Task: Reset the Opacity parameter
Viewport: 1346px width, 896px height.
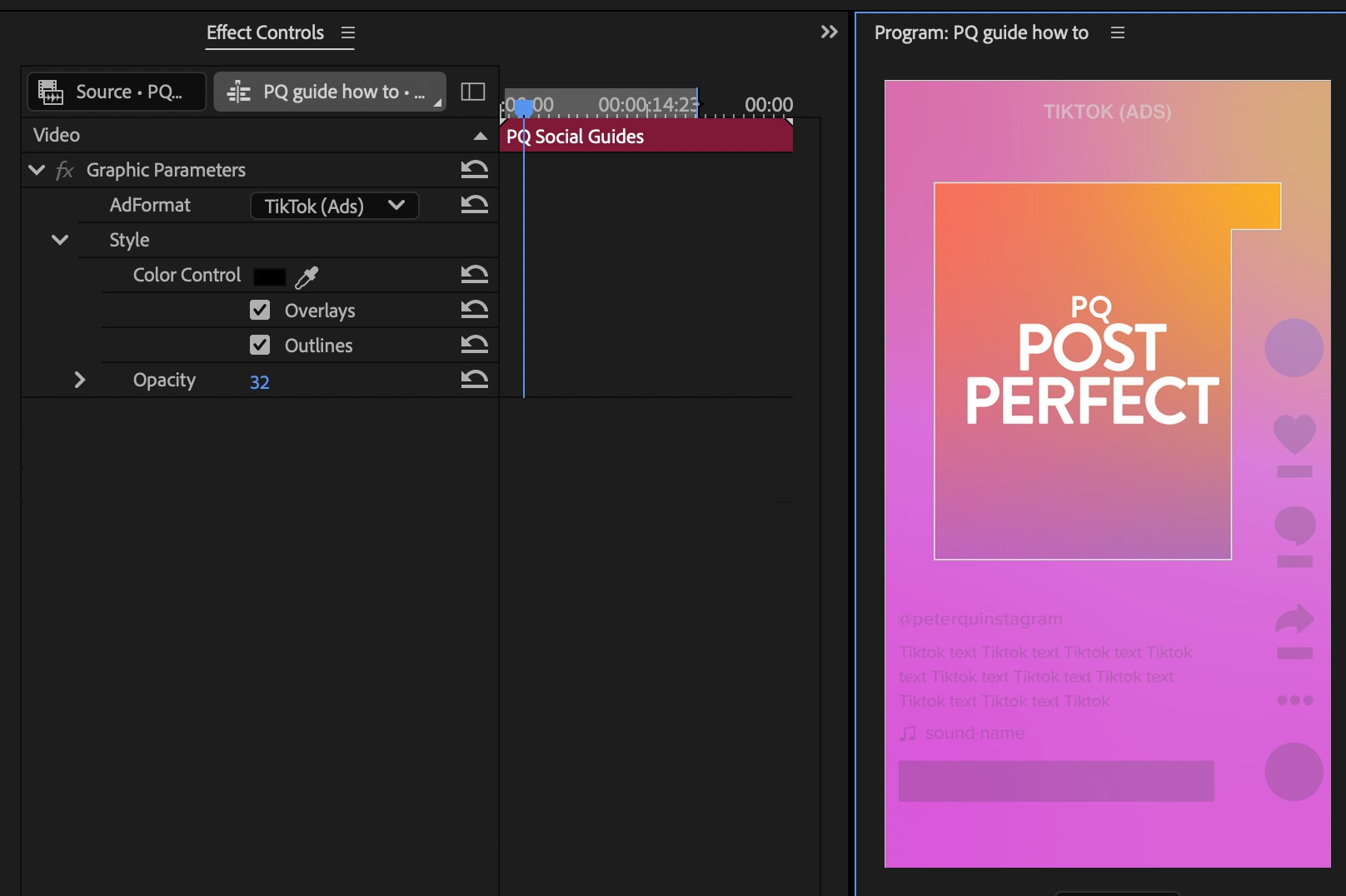Action: (x=475, y=380)
